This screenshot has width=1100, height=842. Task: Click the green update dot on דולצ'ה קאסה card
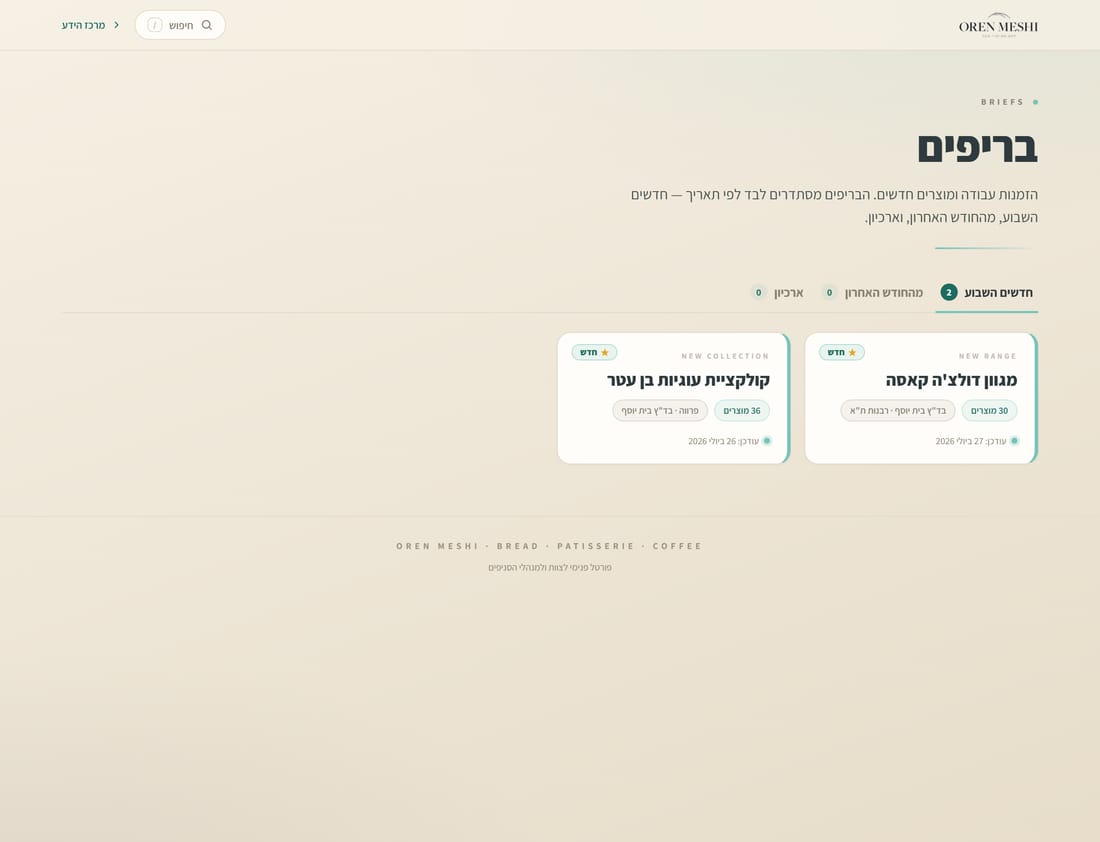[x=1014, y=441]
